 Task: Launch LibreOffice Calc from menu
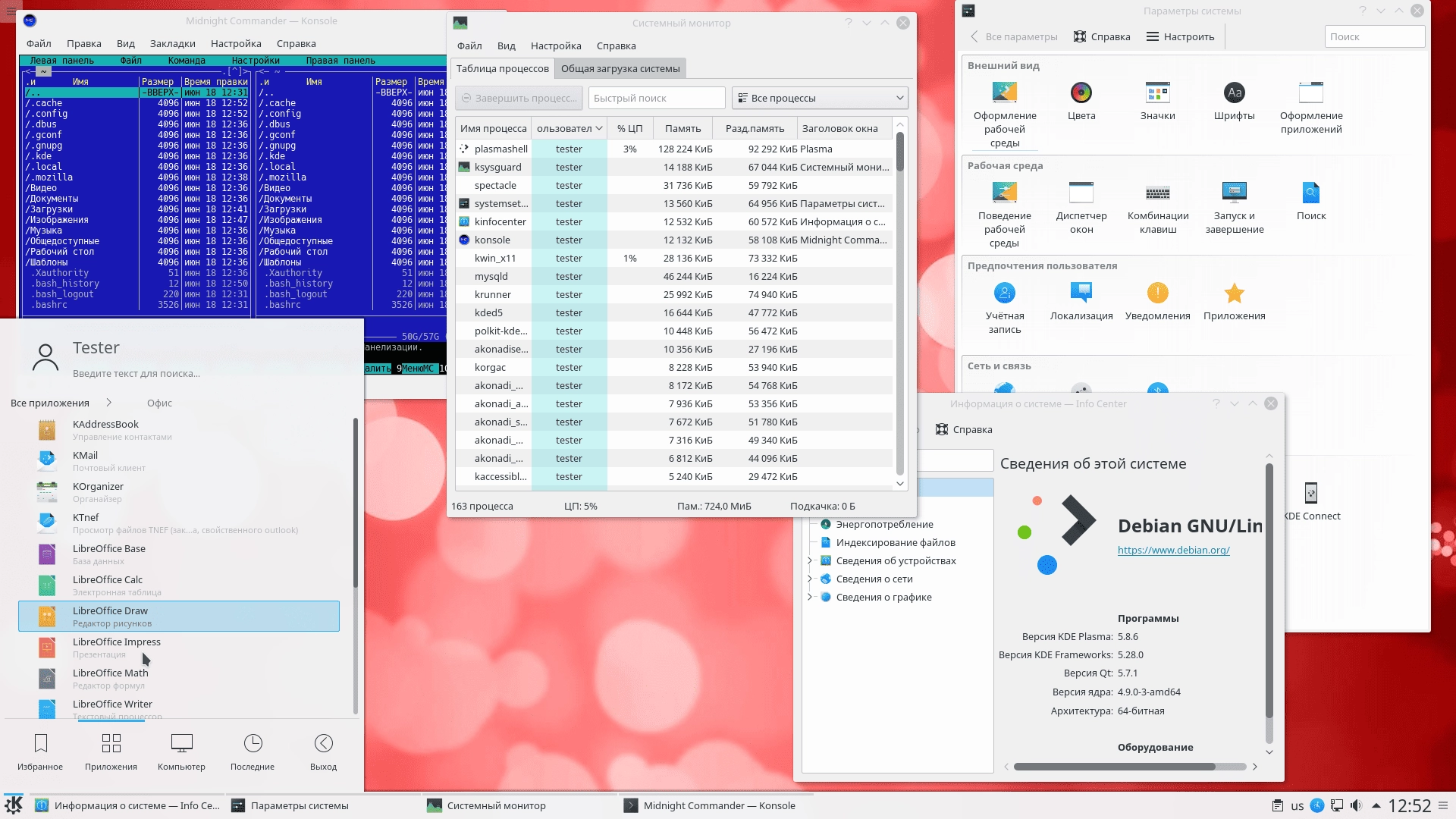click(x=179, y=585)
